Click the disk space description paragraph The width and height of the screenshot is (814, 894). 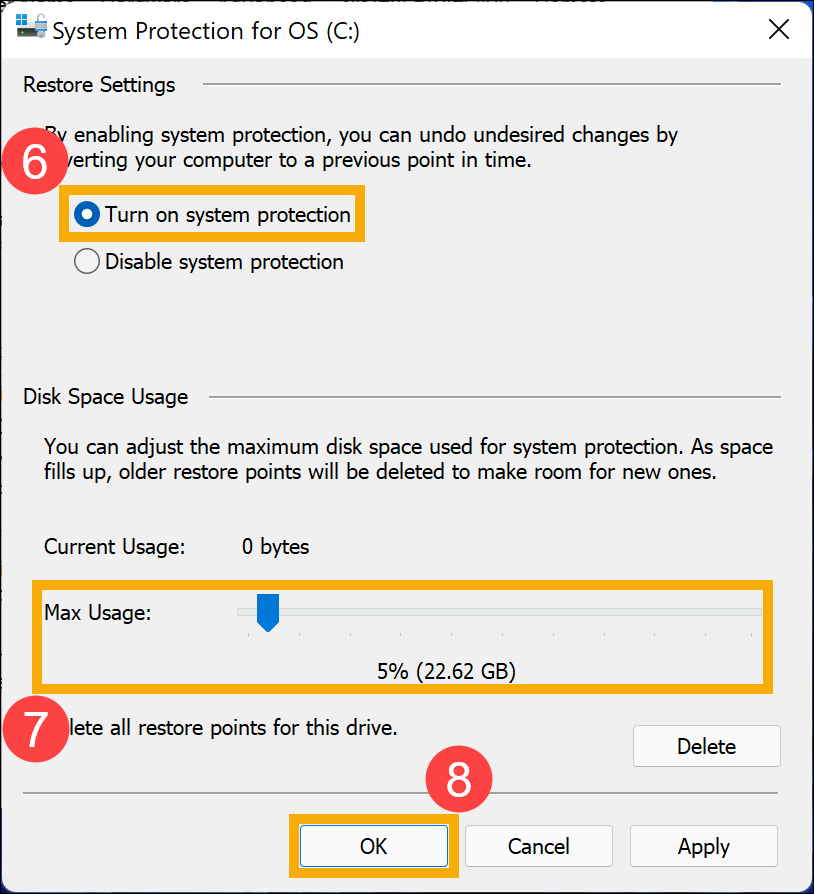pyautogui.click(x=408, y=460)
